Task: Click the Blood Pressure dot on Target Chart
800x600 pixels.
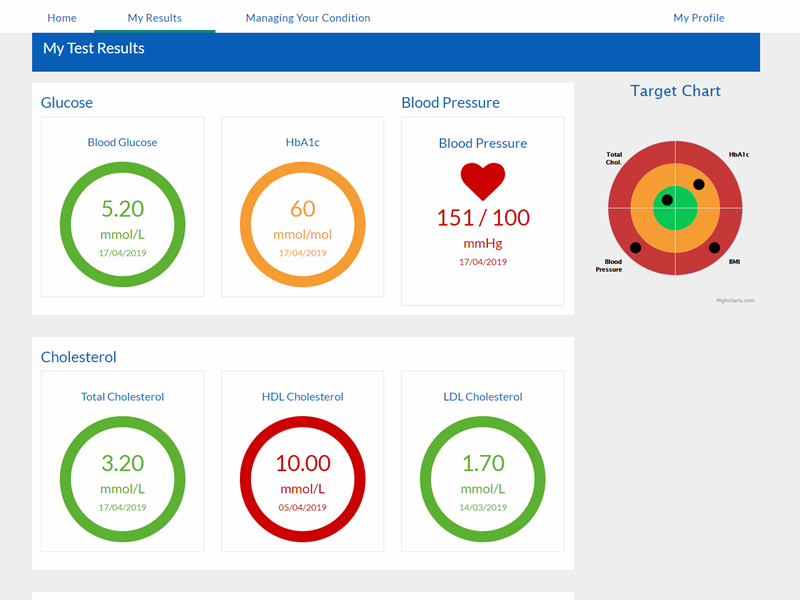Action: tap(635, 247)
